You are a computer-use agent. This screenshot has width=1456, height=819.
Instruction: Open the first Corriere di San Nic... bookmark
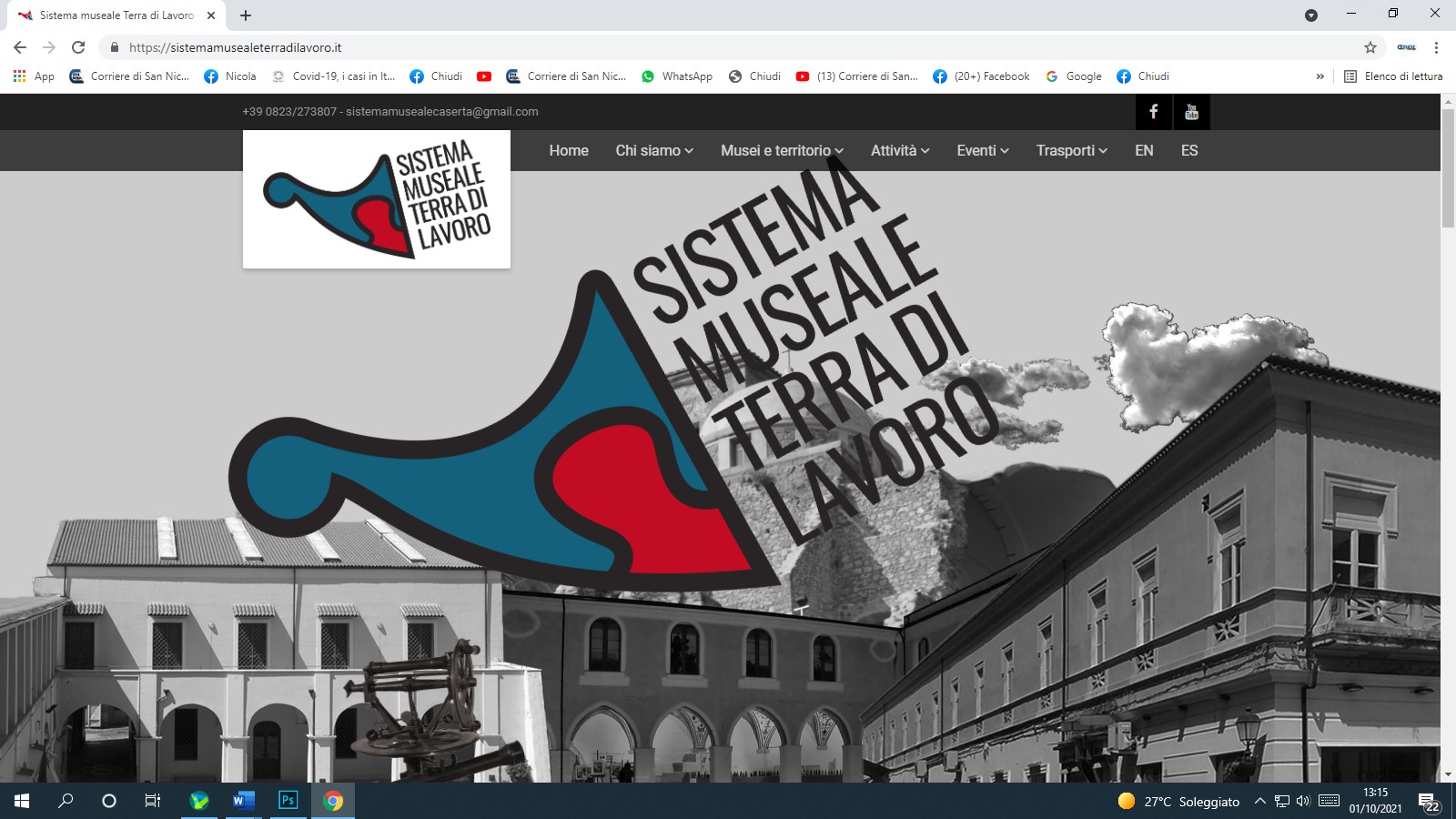pos(129,76)
